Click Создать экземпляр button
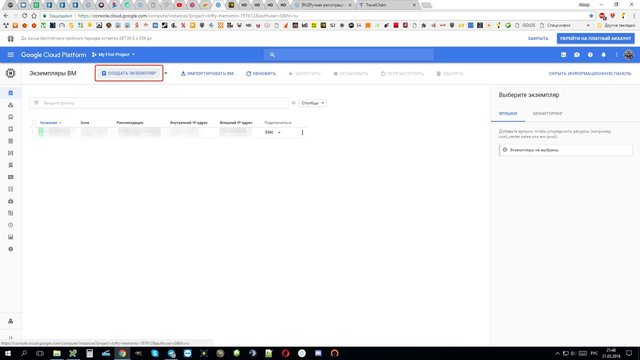 coord(129,73)
